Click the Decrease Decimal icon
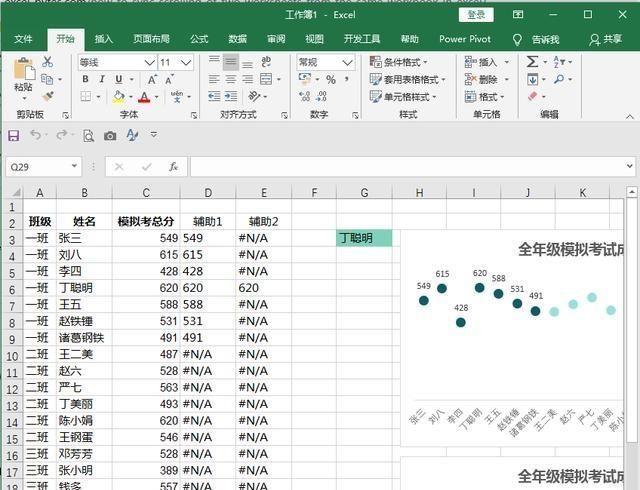640x490 pixels. tap(322, 96)
